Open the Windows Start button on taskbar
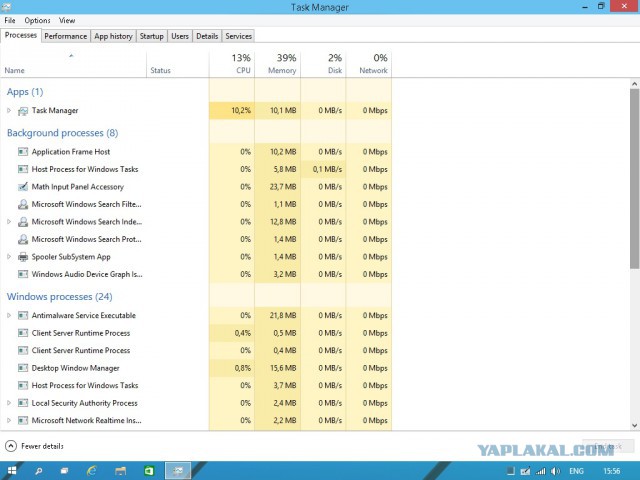The height and width of the screenshot is (480, 640). click(12, 471)
